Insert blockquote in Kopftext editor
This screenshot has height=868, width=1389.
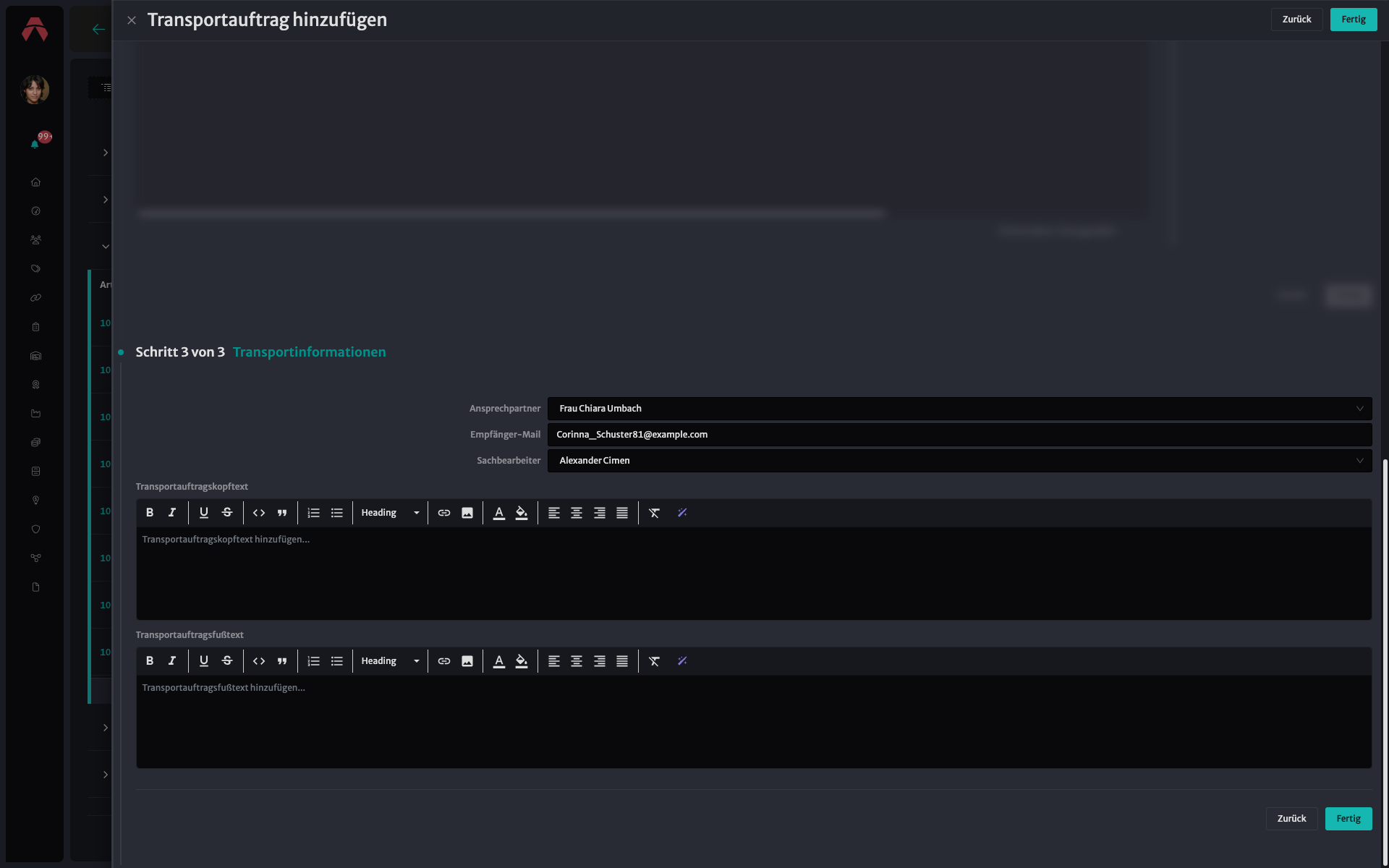click(x=282, y=513)
